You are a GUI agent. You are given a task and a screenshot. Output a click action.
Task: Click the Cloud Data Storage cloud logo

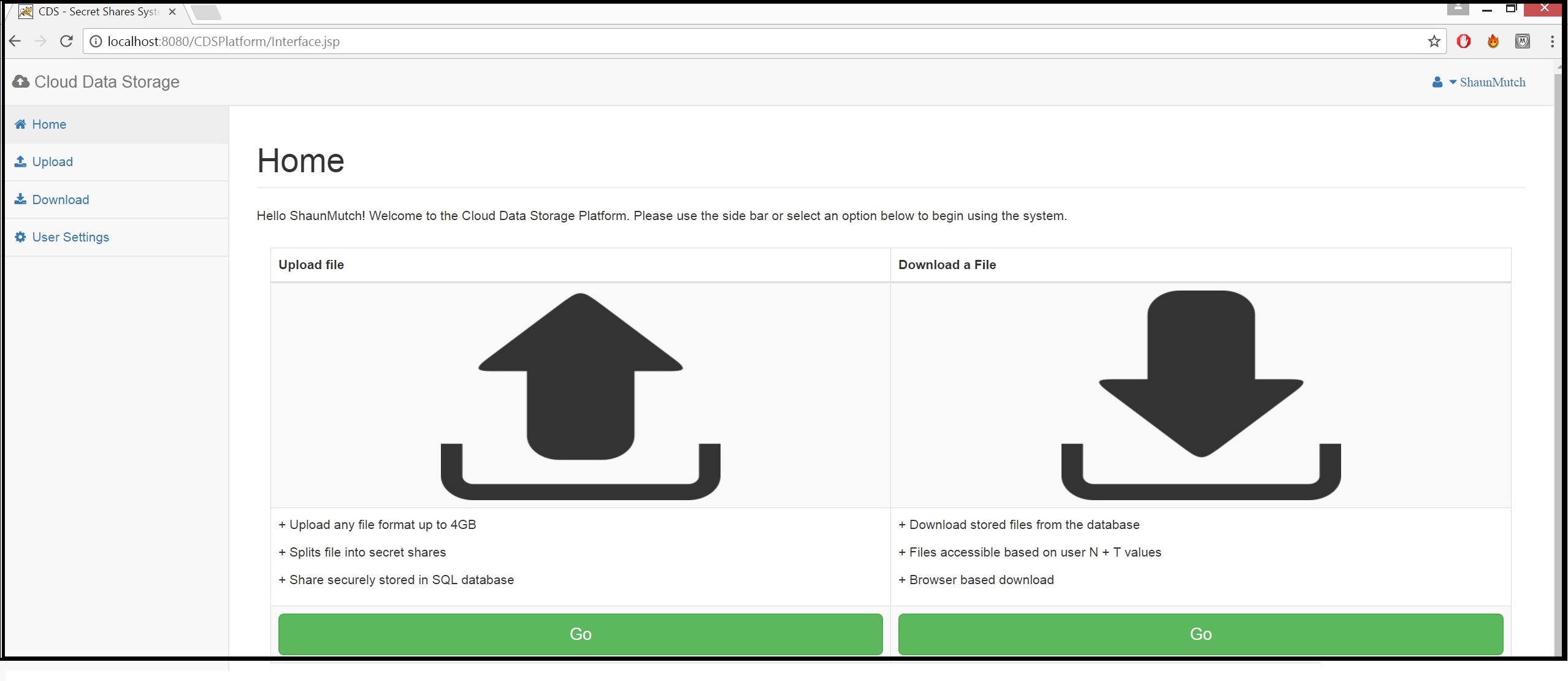tap(20, 81)
